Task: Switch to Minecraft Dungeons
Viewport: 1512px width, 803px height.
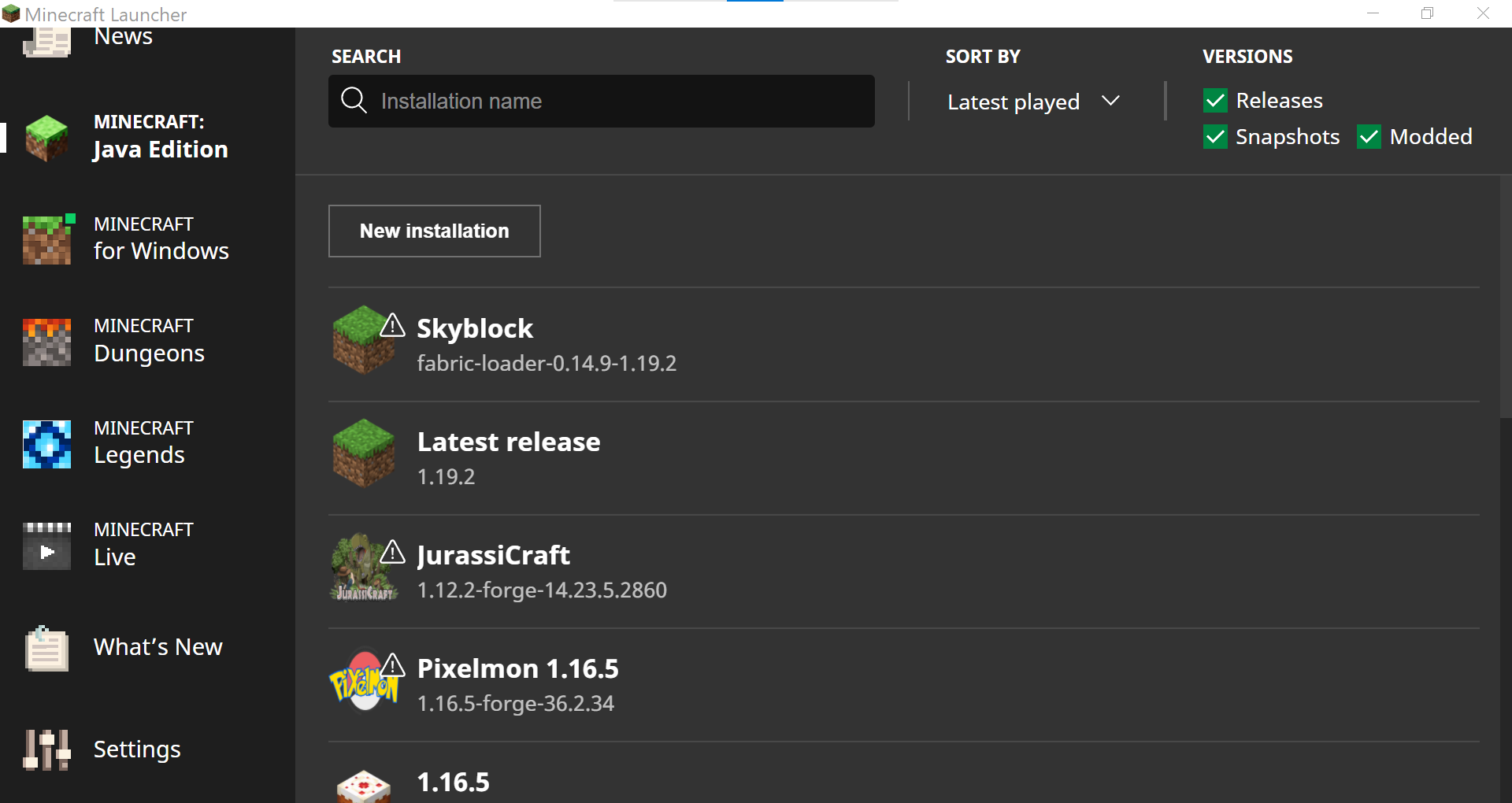Action: pyautogui.click(x=149, y=341)
